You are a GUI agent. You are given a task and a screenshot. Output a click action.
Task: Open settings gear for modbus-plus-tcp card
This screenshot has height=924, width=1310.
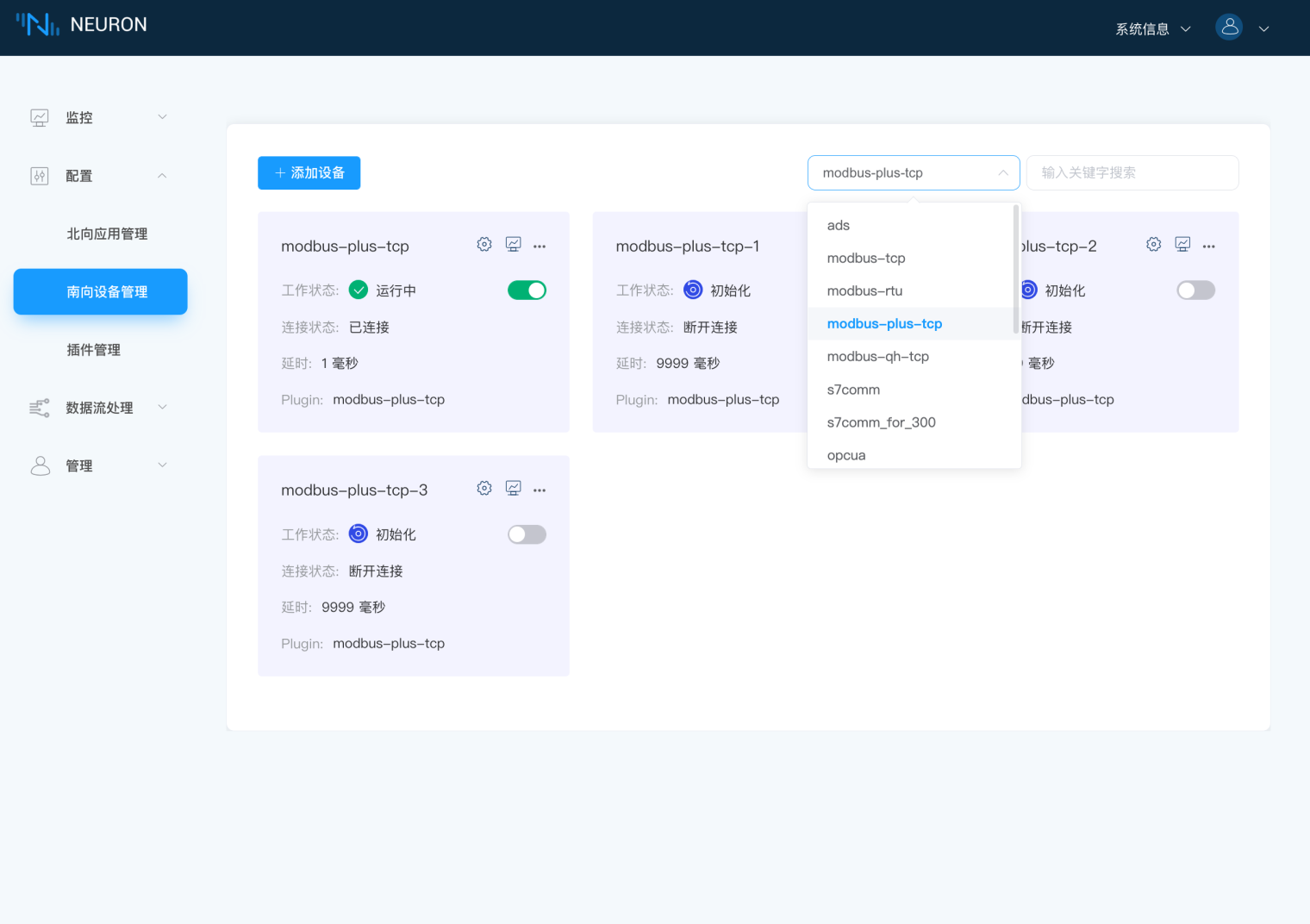(484, 245)
